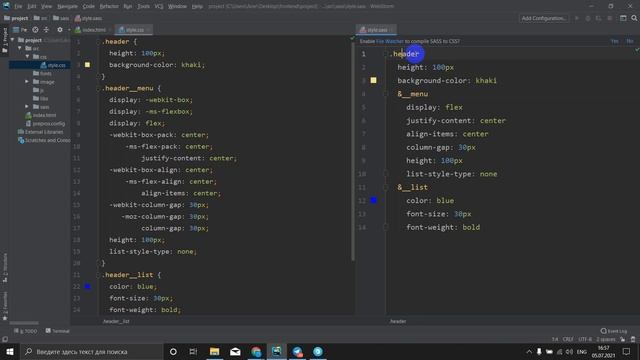Click the CRLF line separator in status bar

pos(568,339)
